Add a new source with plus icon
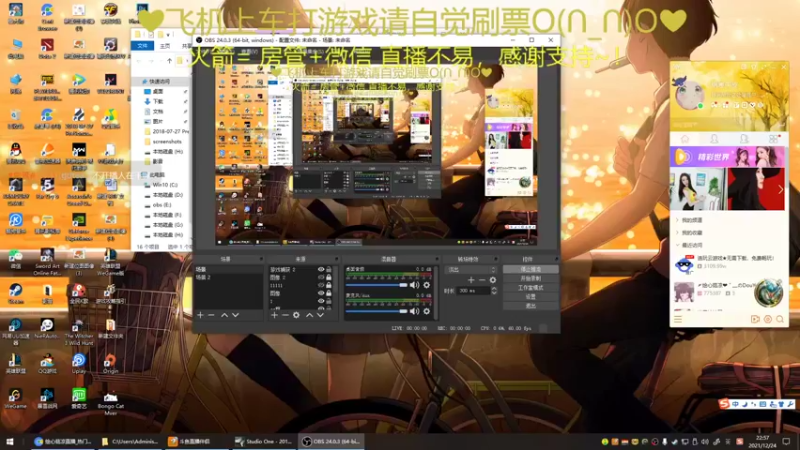Image resolution: width=800 pixels, height=450 pixels. [274, 315]
